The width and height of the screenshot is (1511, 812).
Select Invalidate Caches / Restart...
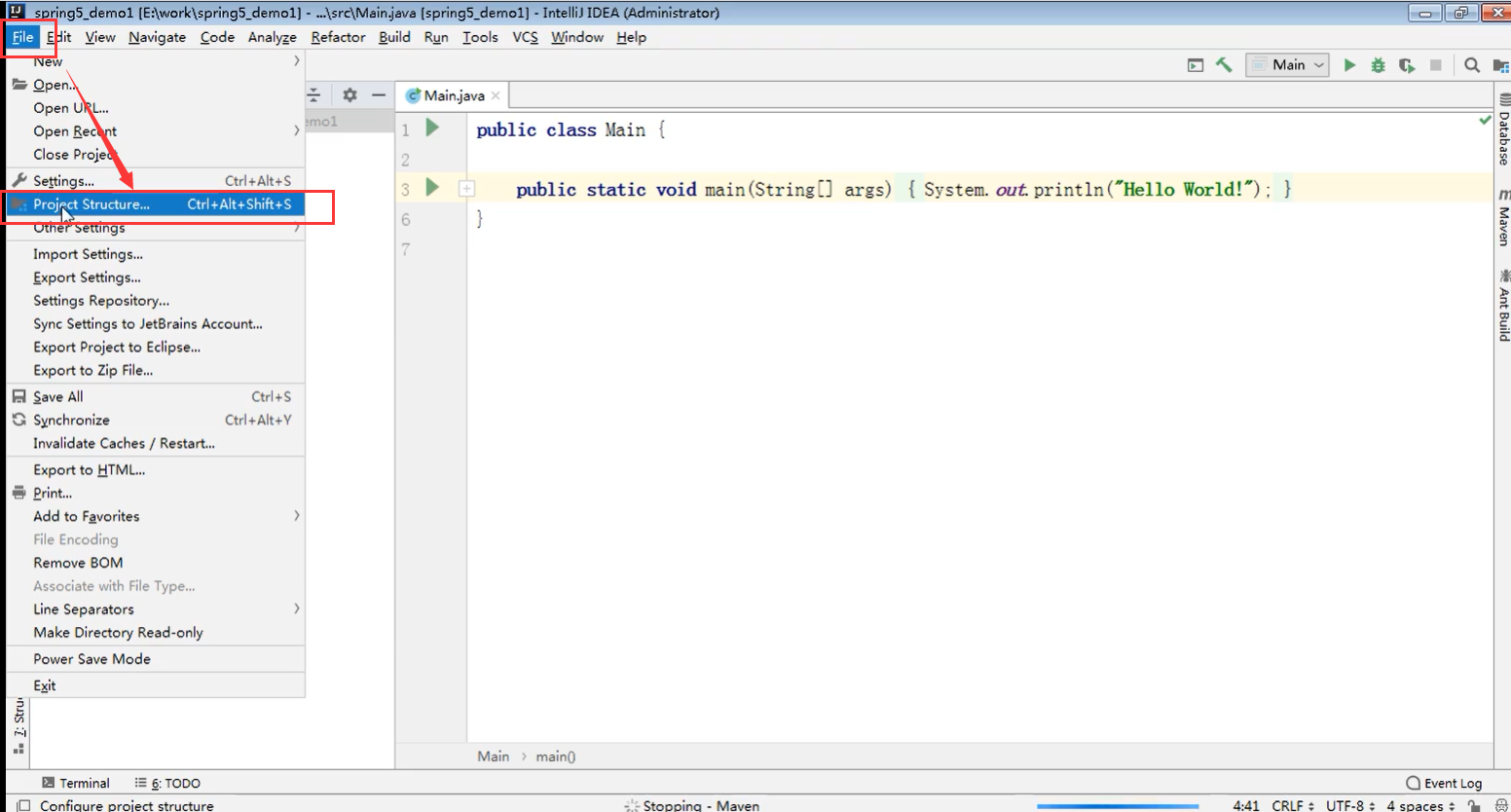click(x=156, y=443)
